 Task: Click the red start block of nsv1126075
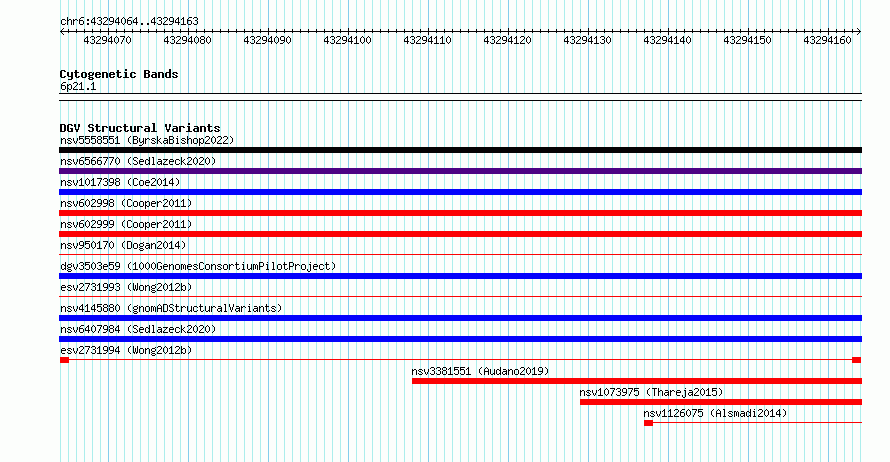649,423
